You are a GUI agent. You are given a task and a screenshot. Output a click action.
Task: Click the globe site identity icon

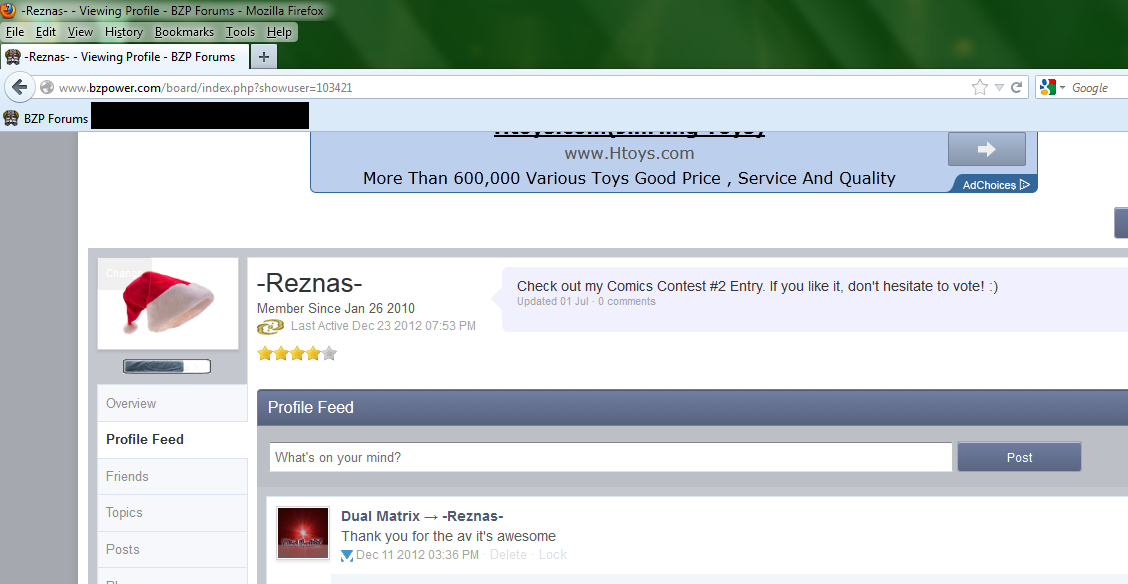(x=47, y=88)
